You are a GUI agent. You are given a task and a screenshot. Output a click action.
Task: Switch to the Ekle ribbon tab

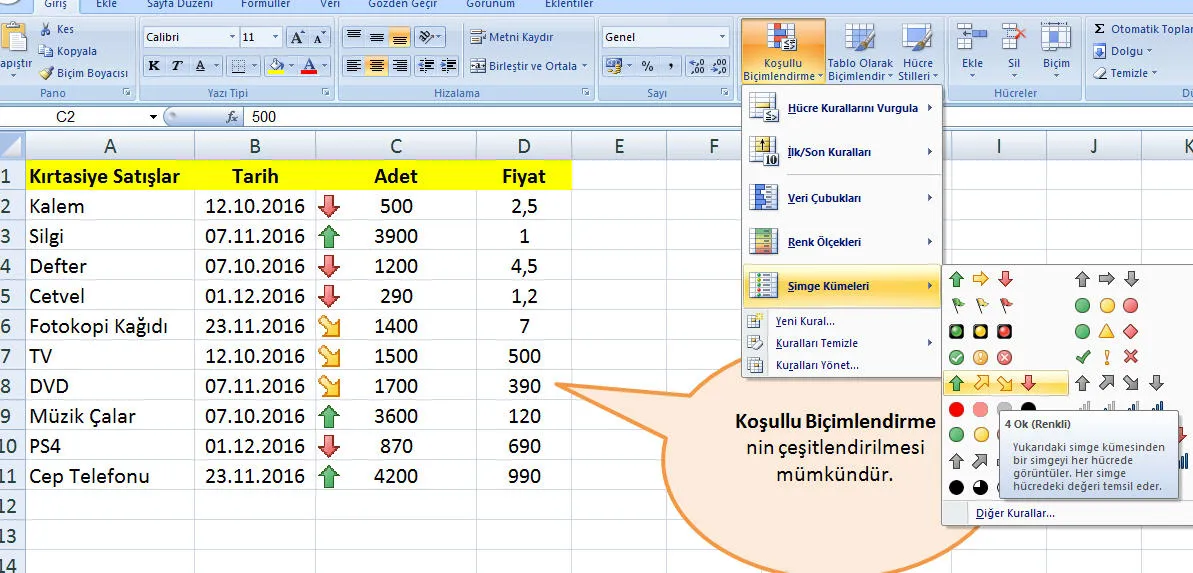(x=105, y=4)
